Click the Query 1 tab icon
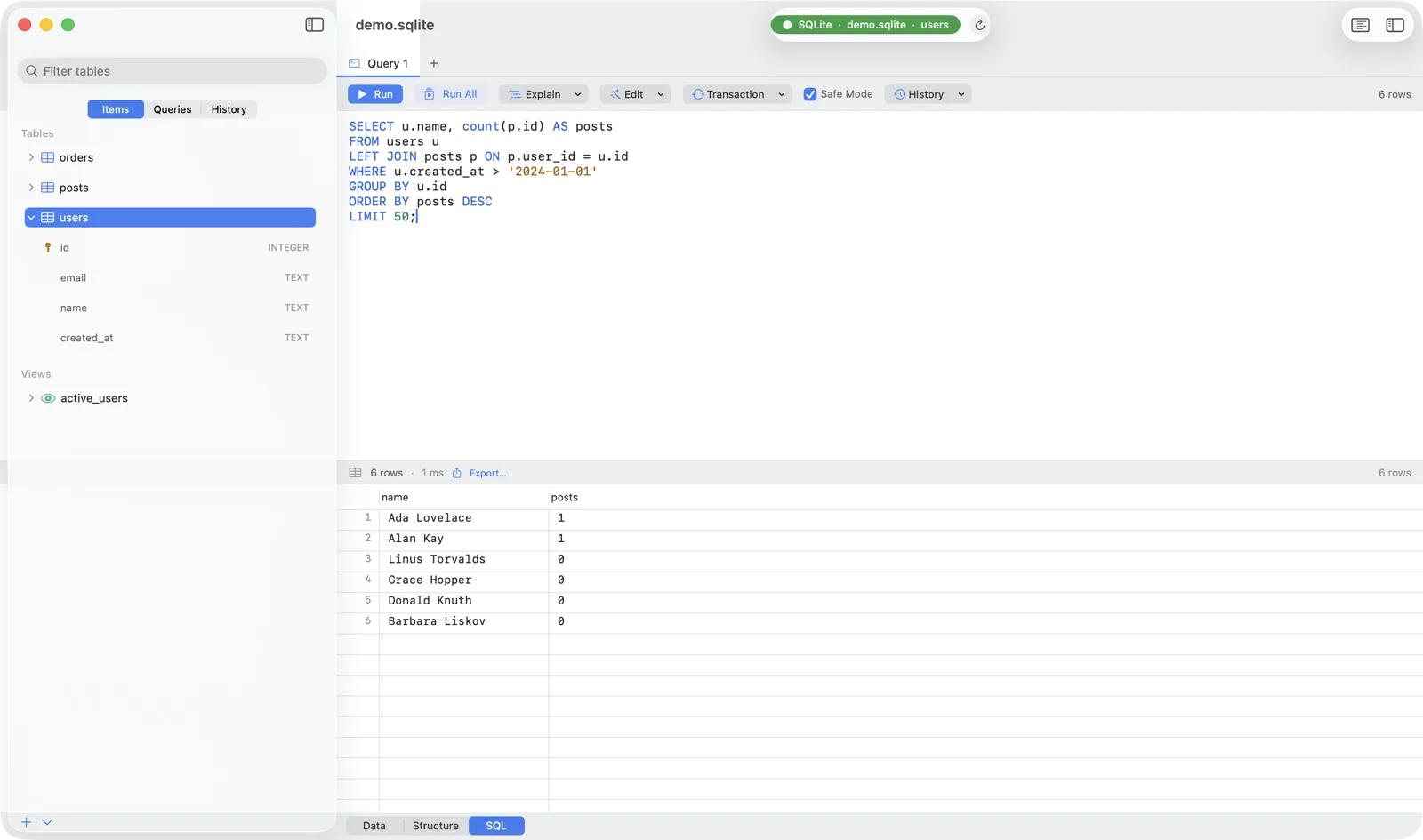1423x840 pixels. click(x=354, y=63)
